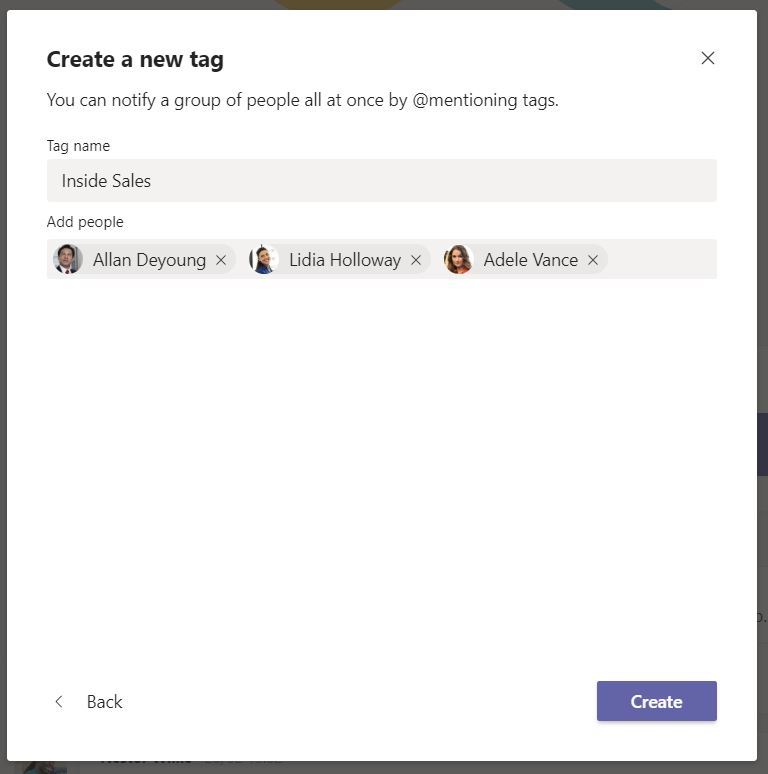768x774 pixels.
Task: Select the Adele Vance name chip
Action: click(530, 260)
